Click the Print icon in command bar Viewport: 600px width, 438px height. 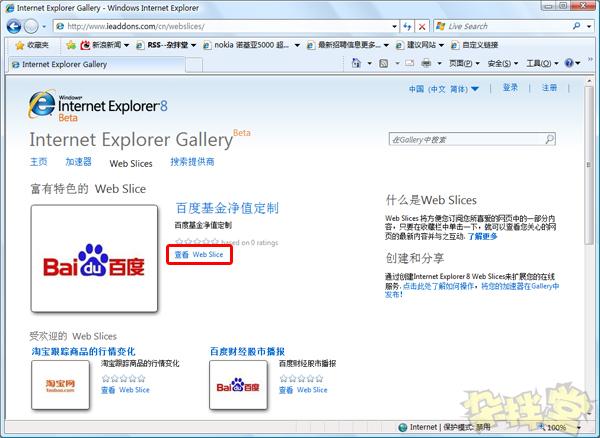coord(426,63)
